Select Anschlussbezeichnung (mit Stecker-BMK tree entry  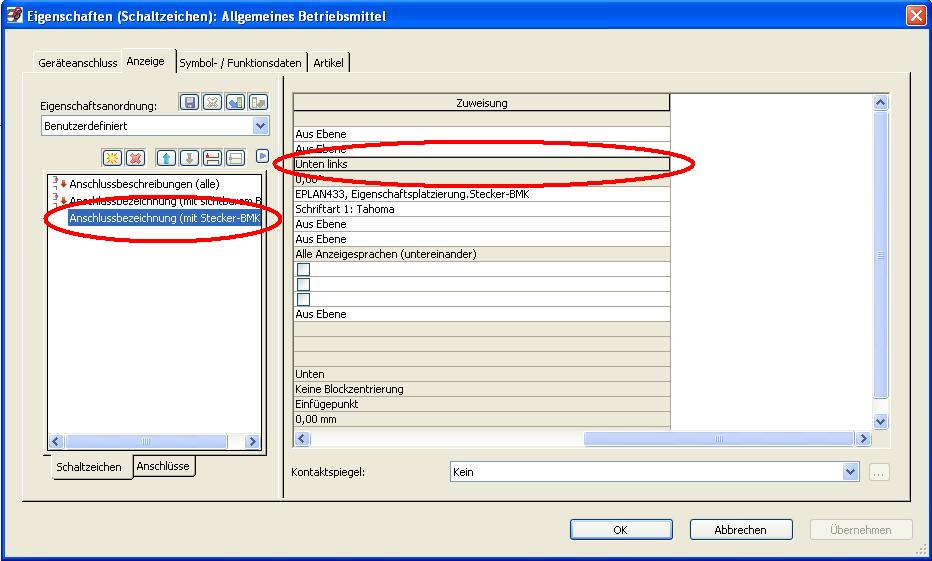tap(165, 218)
